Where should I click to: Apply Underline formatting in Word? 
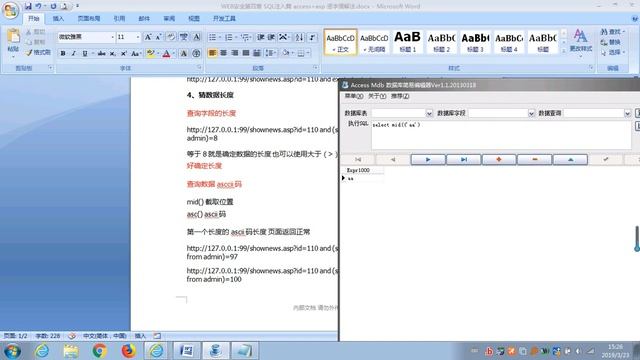[x=84, y=53]
